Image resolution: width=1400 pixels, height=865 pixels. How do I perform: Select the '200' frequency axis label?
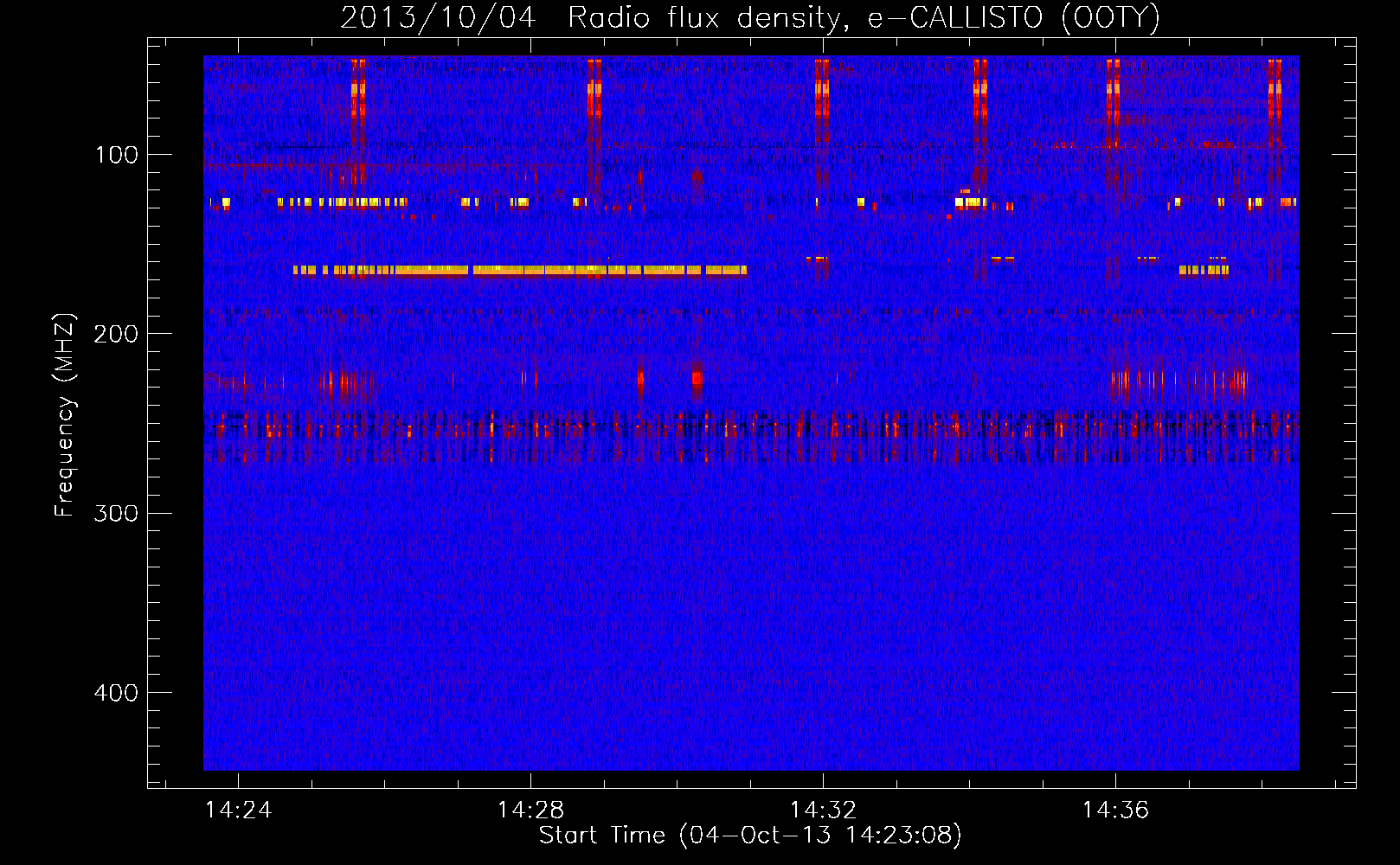point(117,334)
